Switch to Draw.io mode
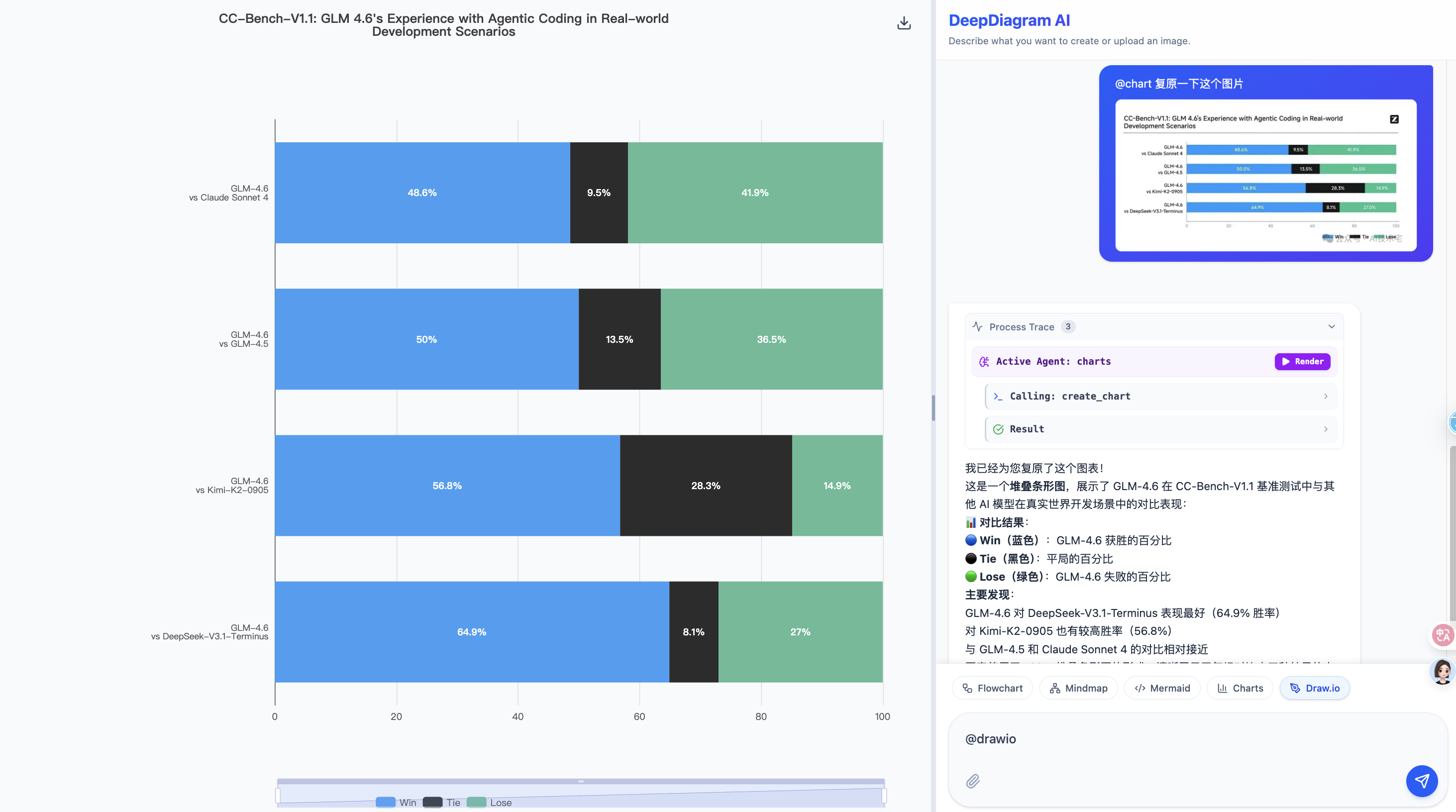Screen dimensions: 1456x812 pyautogui.click(x=1315, y=688)
